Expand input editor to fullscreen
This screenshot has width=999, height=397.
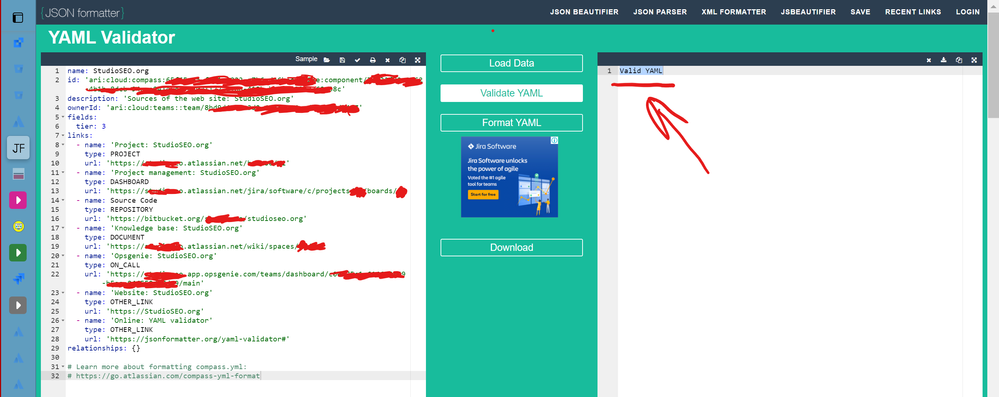tap(417, 60)
